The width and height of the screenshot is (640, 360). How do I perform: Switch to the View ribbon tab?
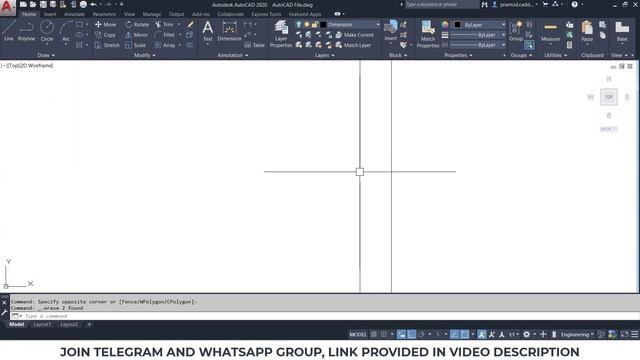[129, 14]
